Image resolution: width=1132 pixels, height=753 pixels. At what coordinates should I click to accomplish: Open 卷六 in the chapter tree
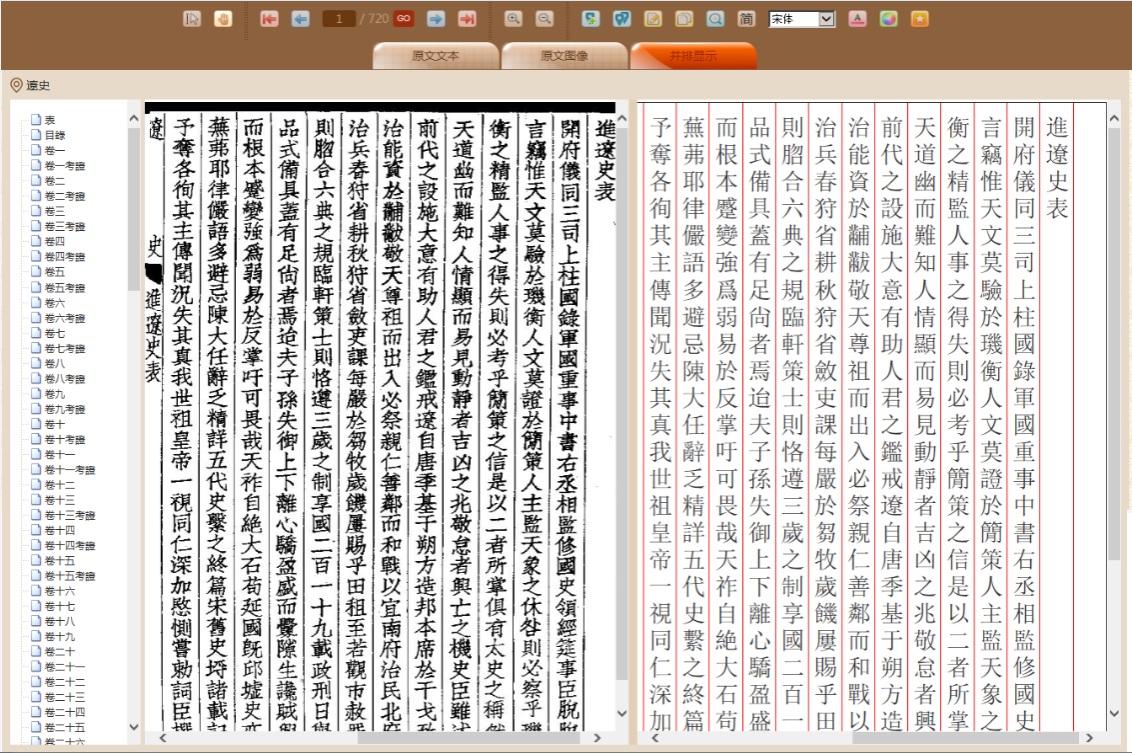tap(55, 302)
